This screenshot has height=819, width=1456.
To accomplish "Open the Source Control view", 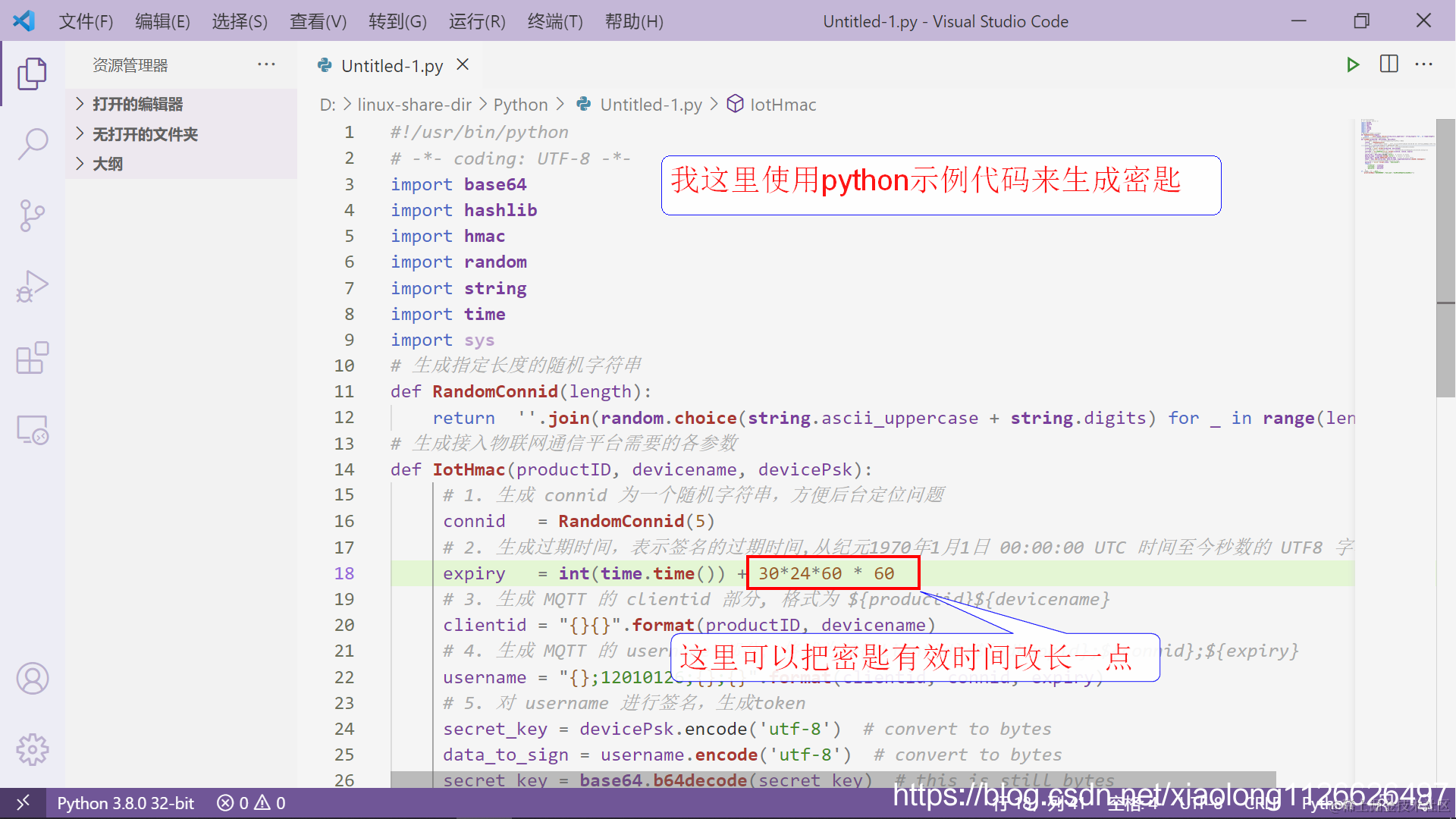I will (x=32, y=215).
